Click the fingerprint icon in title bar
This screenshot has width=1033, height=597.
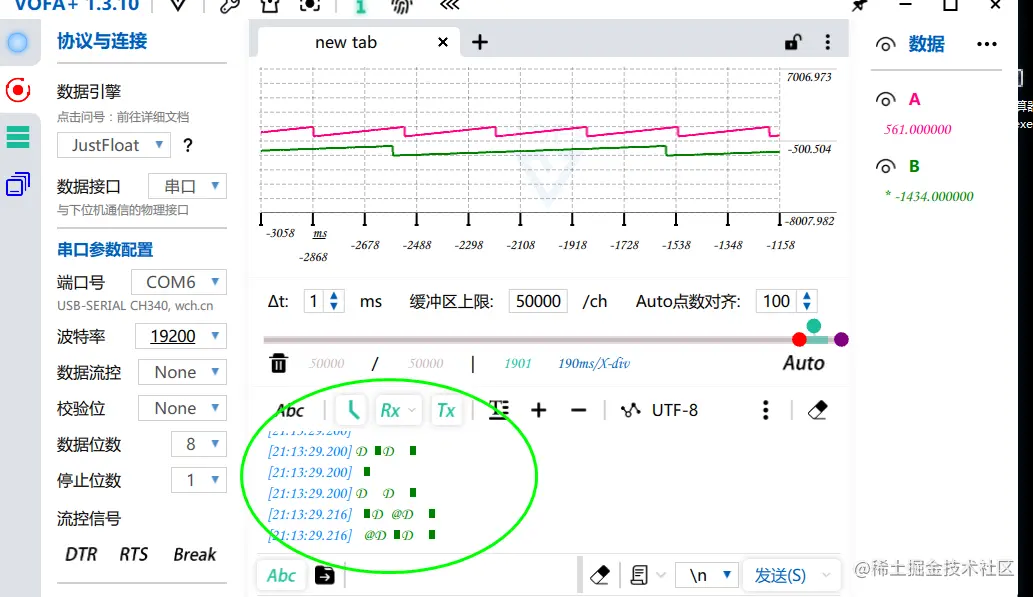point(401,6)
